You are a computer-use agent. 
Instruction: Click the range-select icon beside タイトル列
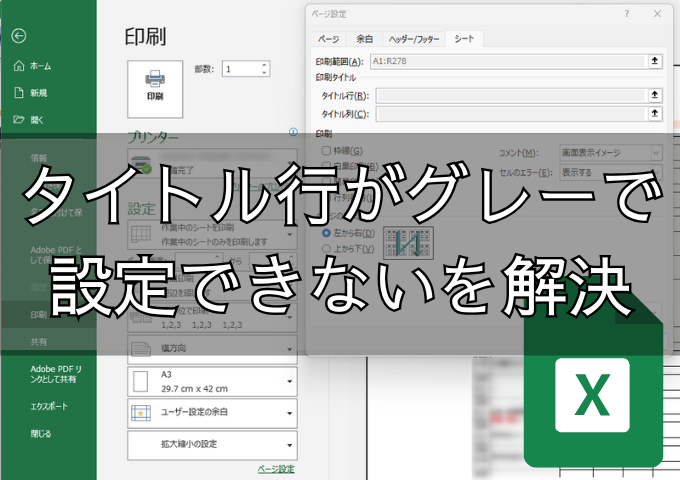[655, 114]
